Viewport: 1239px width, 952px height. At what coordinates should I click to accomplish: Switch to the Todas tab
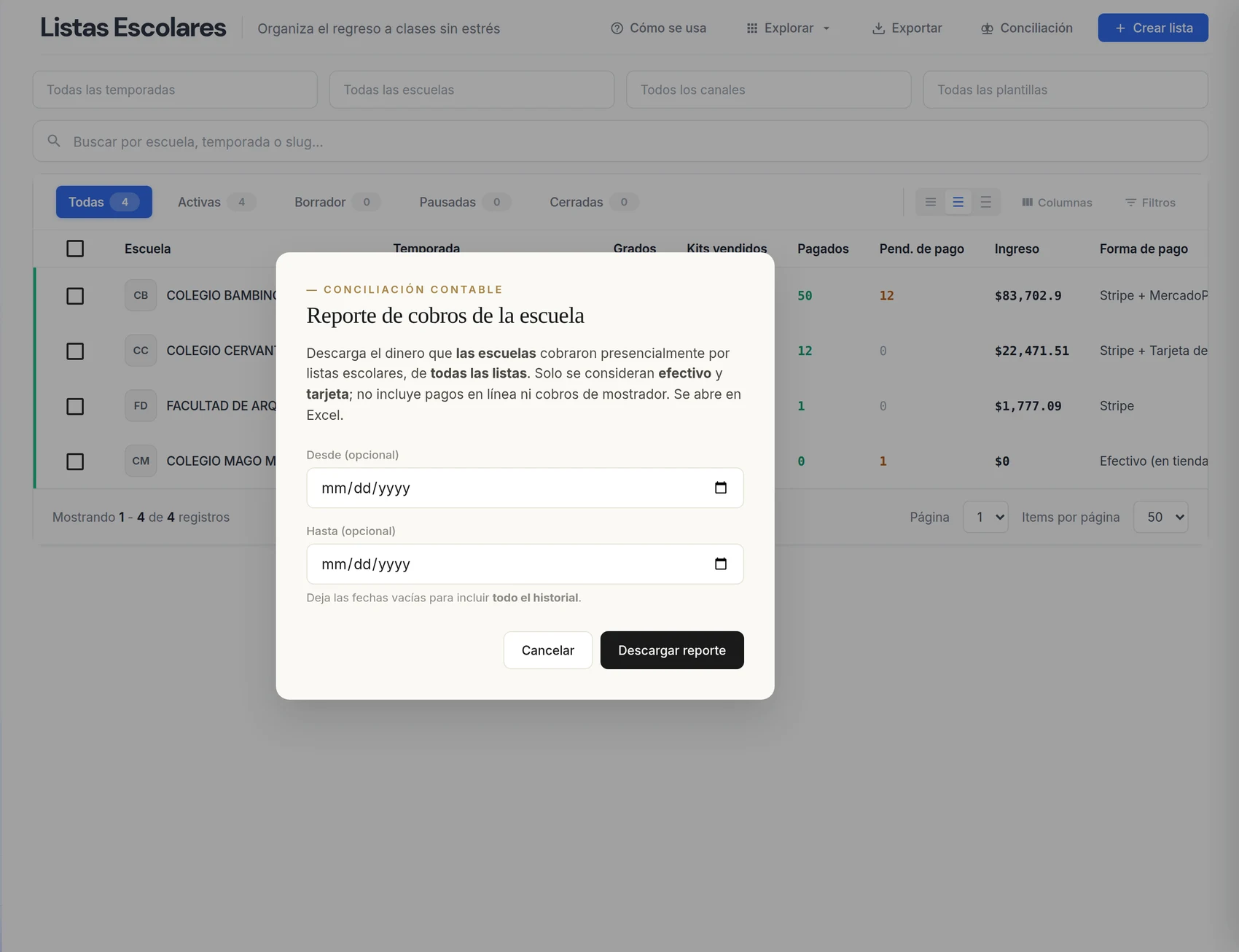(104, 202)
